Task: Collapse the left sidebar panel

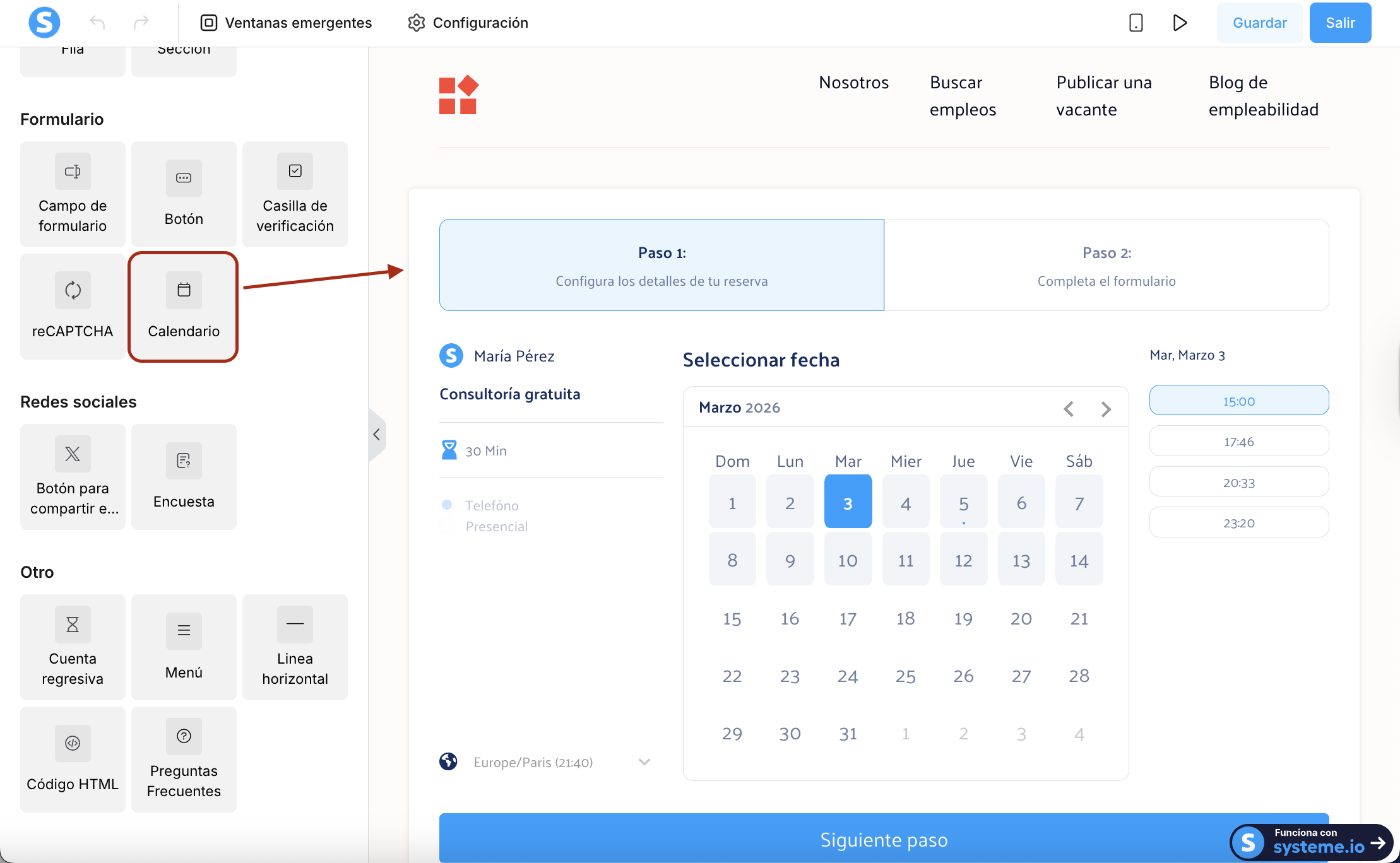Action: 376,435
